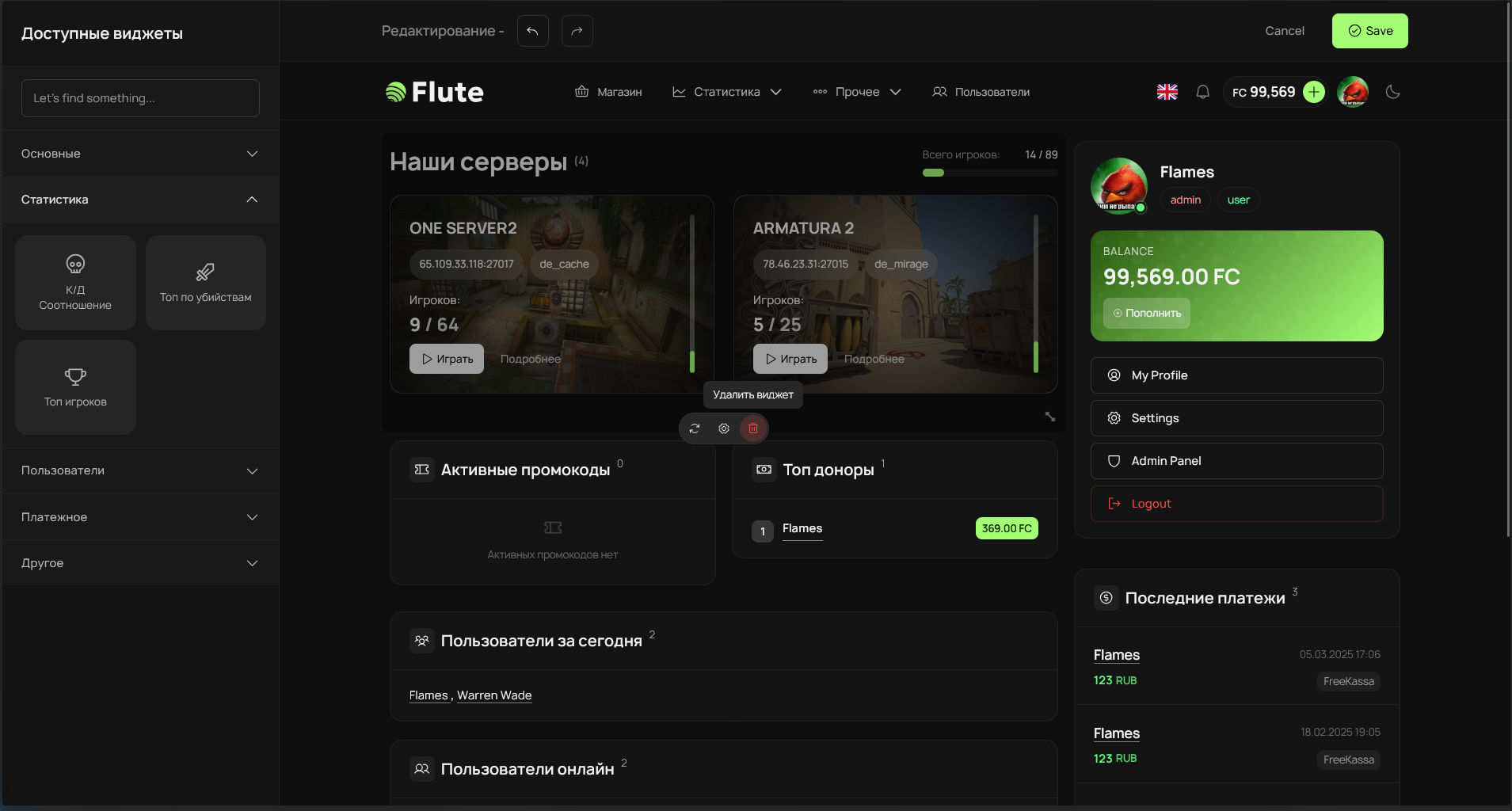Refresh widget using circular arrows icon
This screenshot has height=811, width=1512.
695,428
